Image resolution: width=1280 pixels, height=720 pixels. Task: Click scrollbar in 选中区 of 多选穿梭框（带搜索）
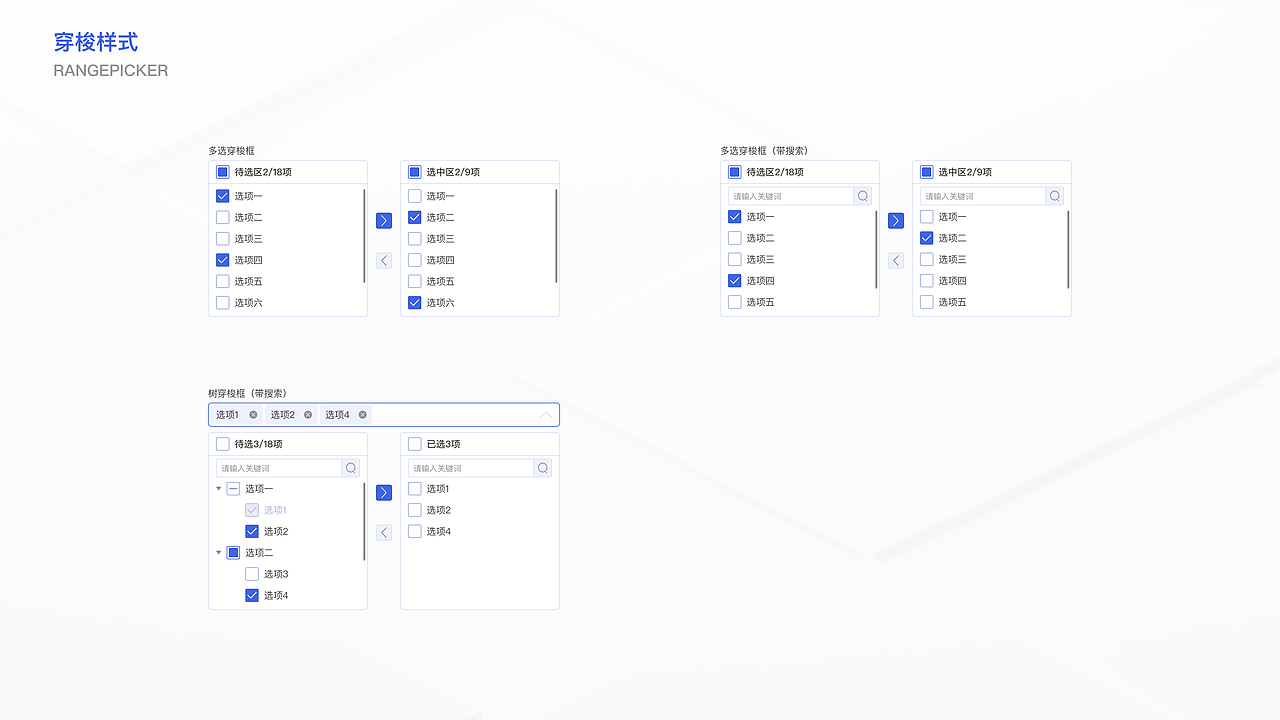click(x=1068, y=249)
